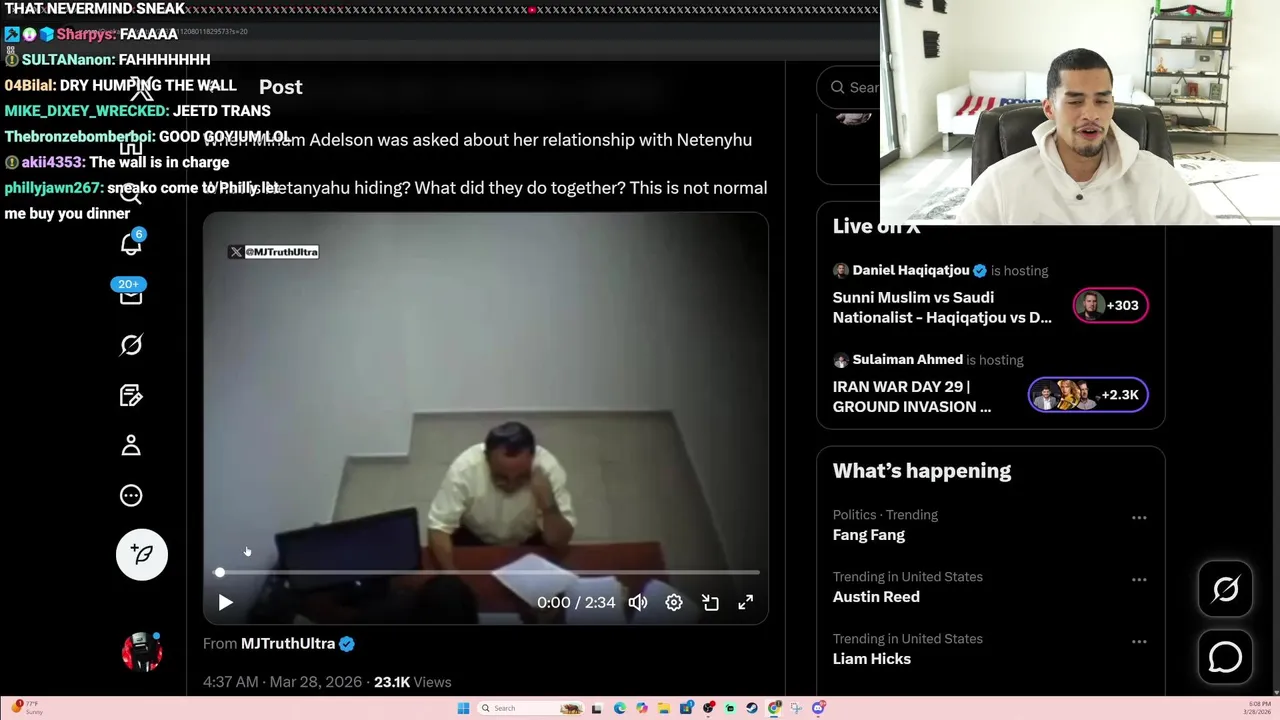Click chat message from Thebronzebomberboi

click(x=147, y=136)
